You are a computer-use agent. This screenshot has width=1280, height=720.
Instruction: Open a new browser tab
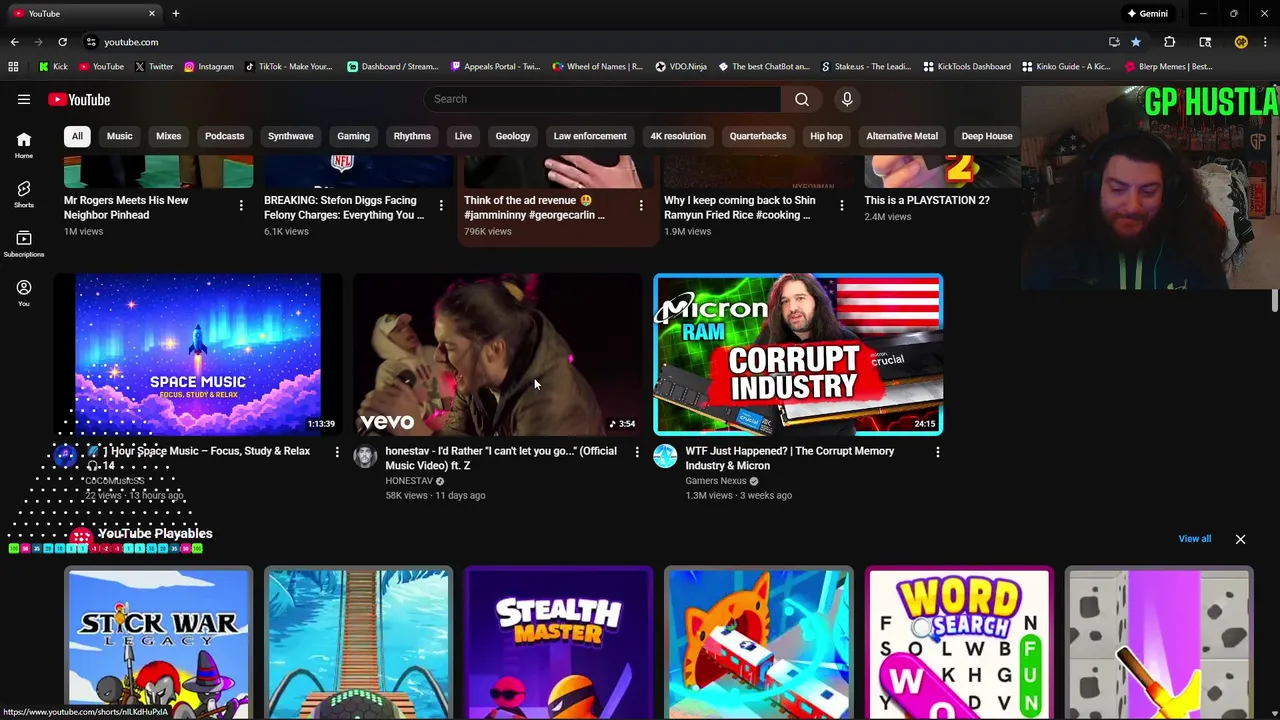(176, 13)
